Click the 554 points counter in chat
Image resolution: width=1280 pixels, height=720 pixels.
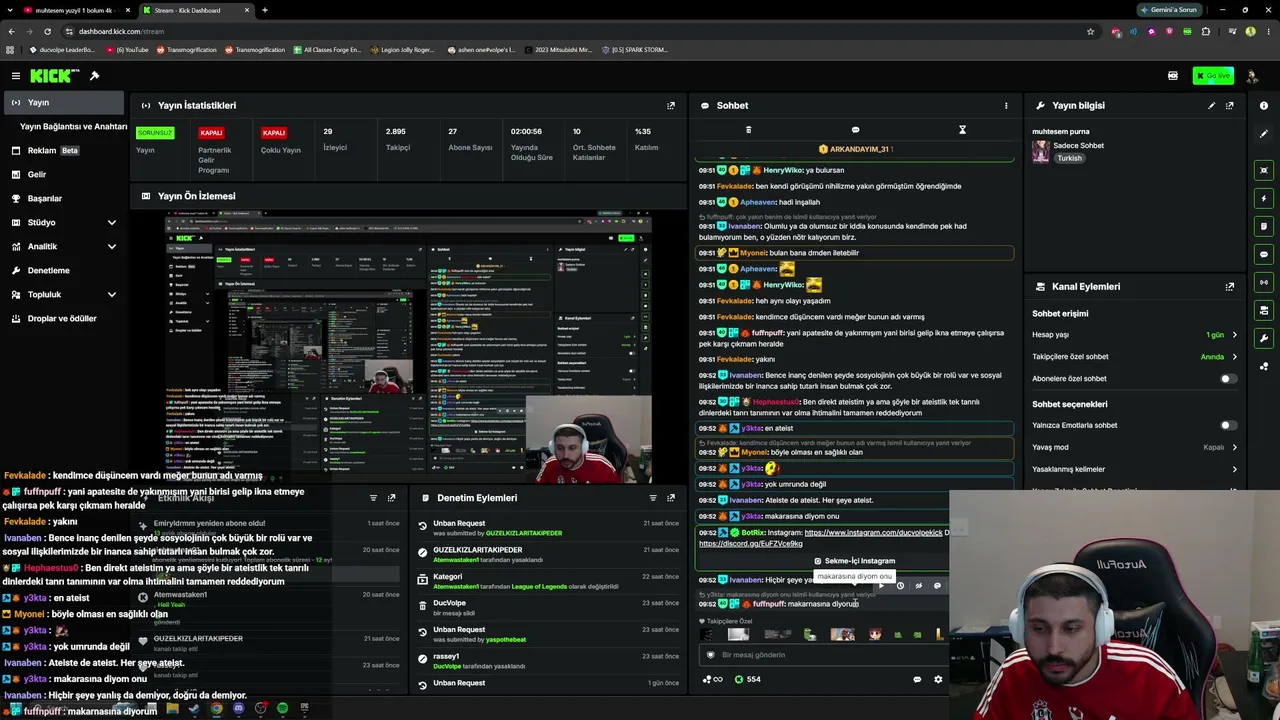tap(747, 680)
